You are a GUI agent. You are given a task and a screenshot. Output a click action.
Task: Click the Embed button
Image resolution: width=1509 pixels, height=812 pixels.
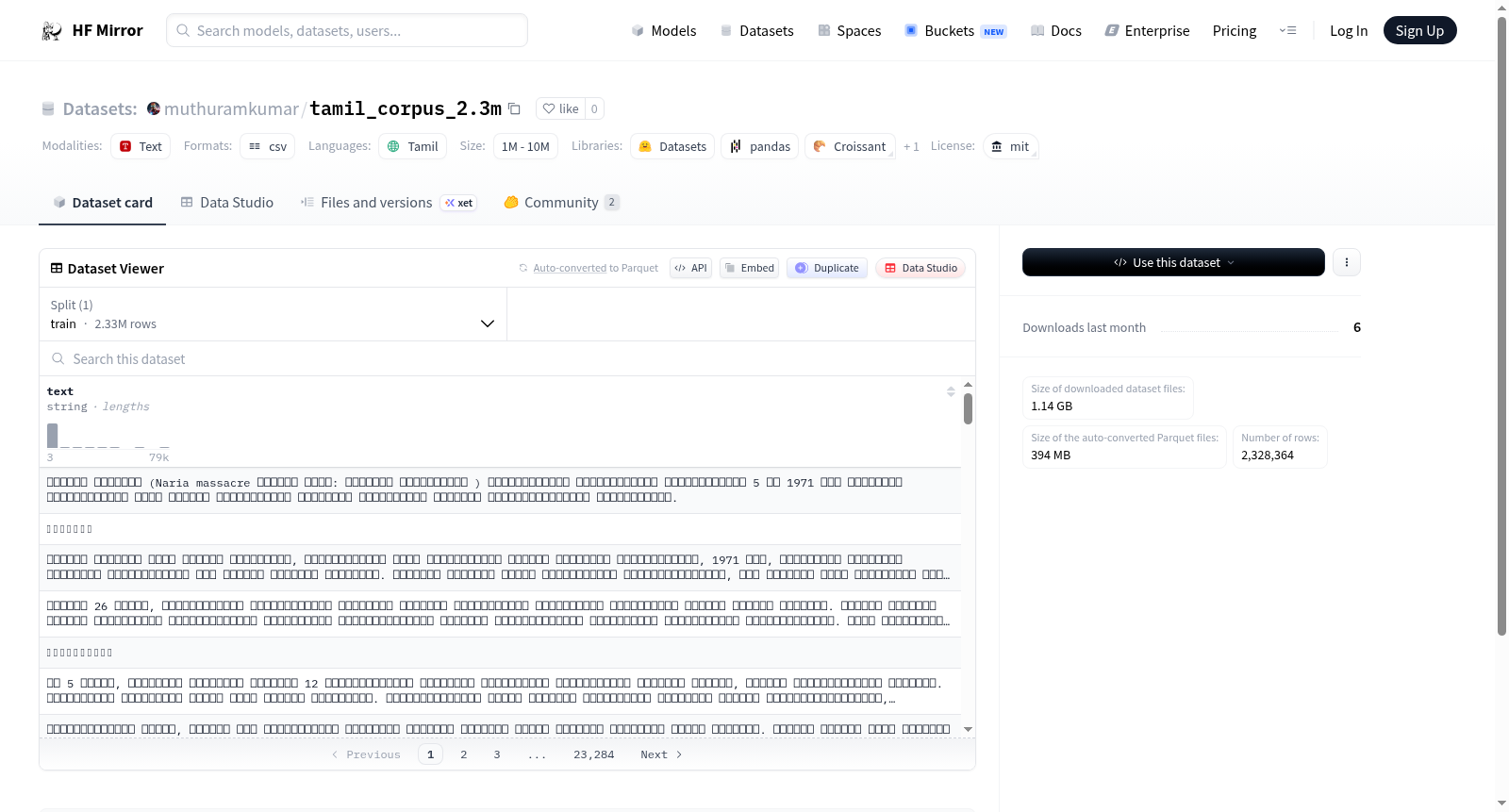[749, 268]
